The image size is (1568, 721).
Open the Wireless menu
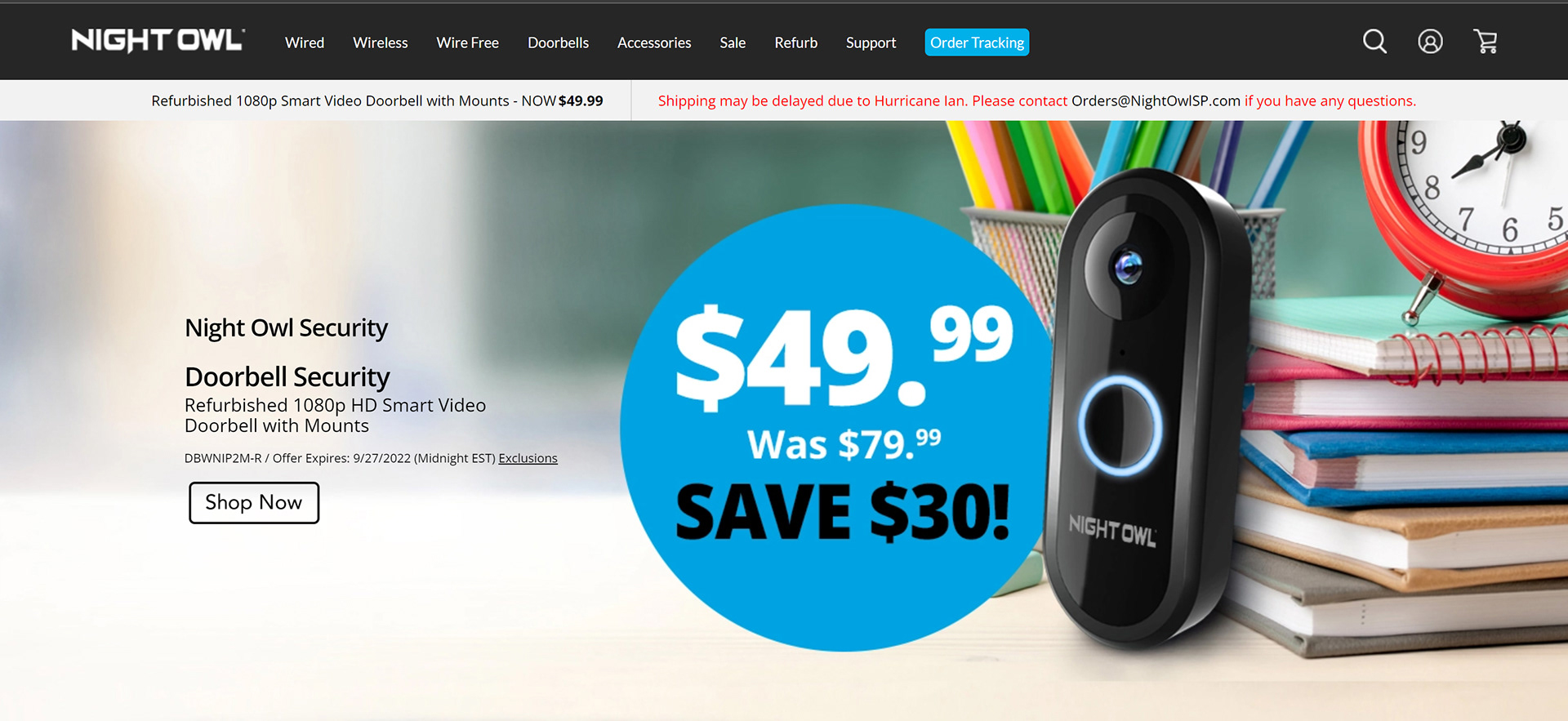tap(380, 42)
